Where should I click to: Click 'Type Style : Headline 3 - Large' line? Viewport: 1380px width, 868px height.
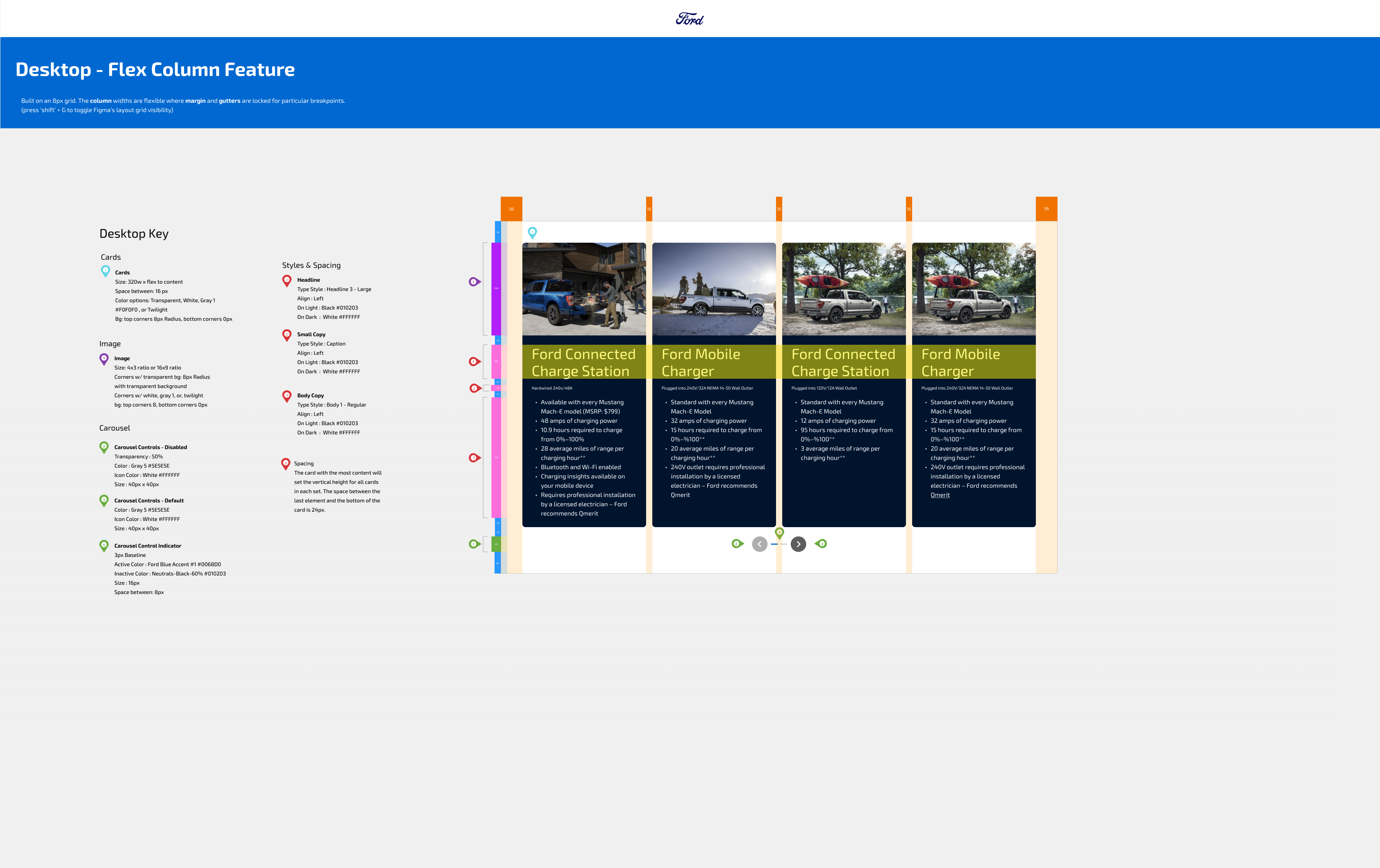(334, 289)
